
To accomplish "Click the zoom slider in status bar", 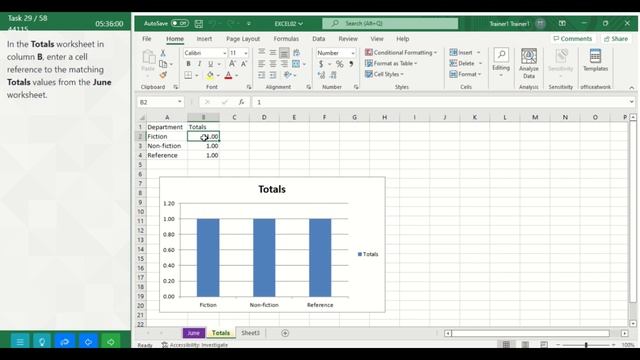I will click(586, 345).
